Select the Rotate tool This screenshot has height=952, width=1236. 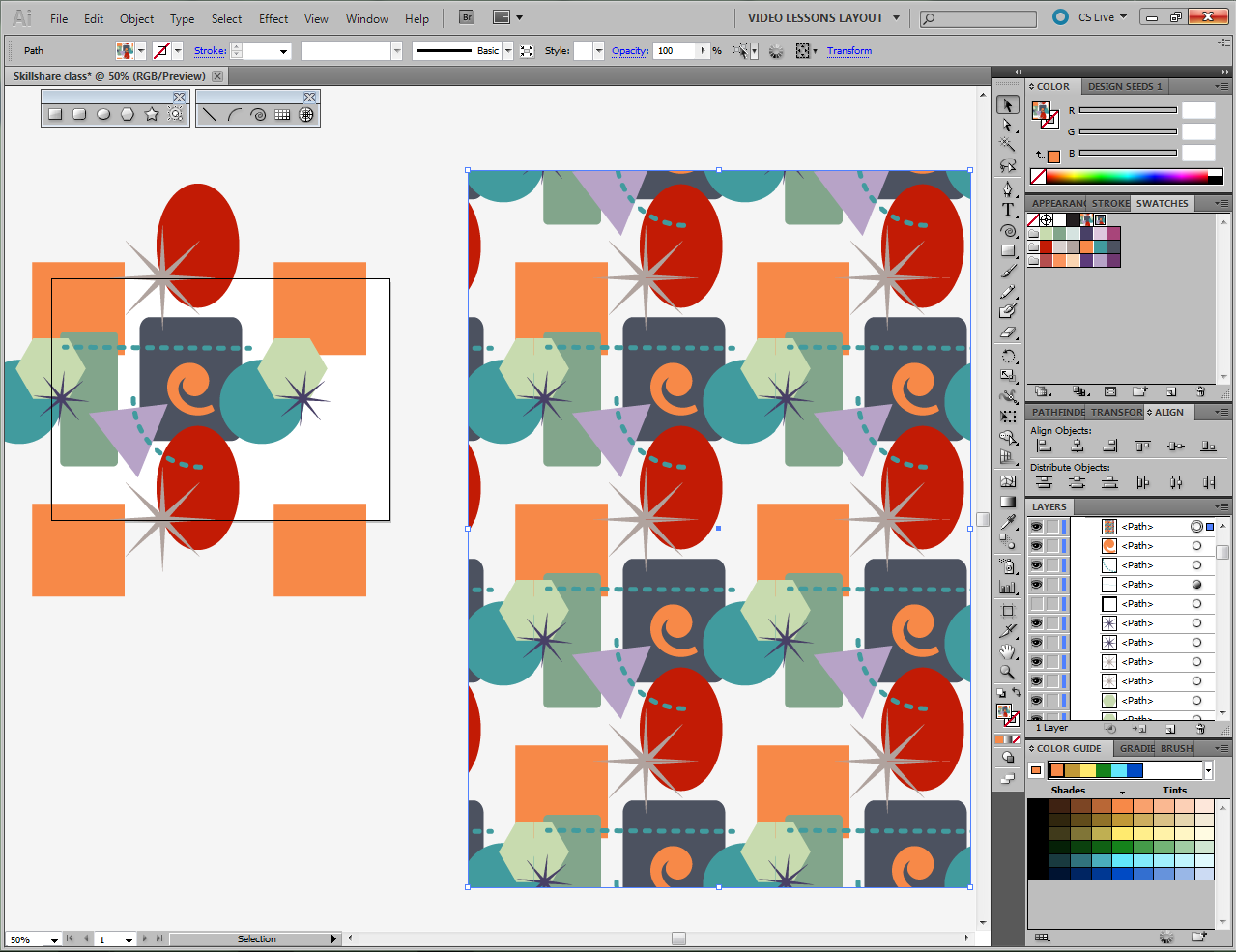[1008, 356]
